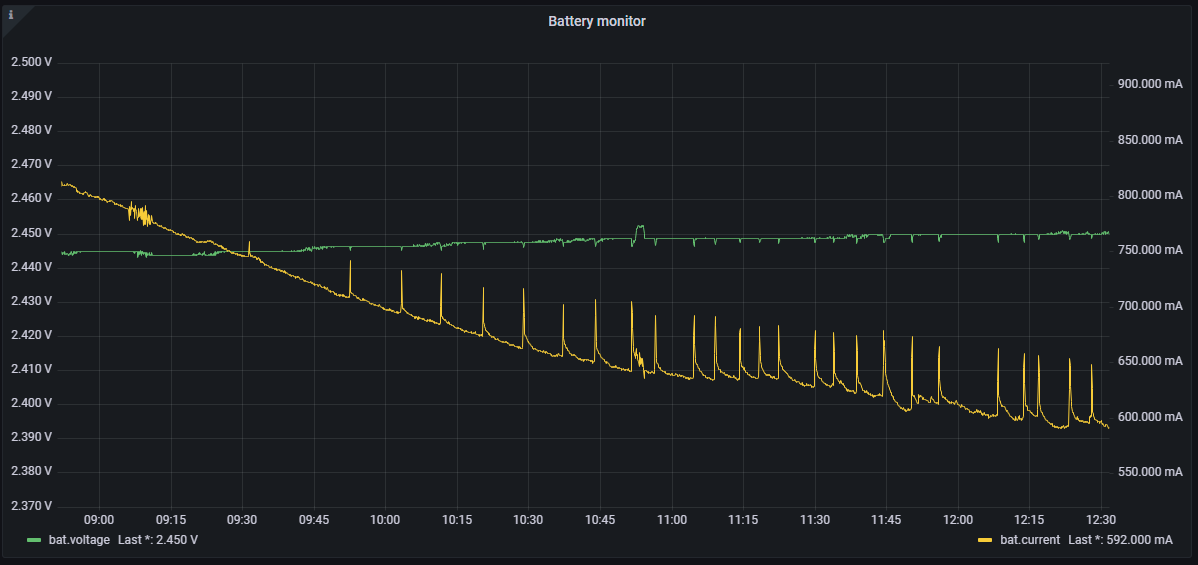The image size is (1198, 565).
Task: Click the "Last *: 2.450 V" legend value
Action: tap(158, 540)
